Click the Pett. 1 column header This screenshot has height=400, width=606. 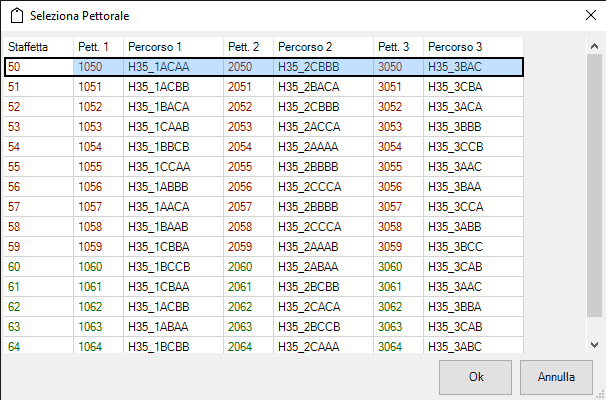pos(99,47)
